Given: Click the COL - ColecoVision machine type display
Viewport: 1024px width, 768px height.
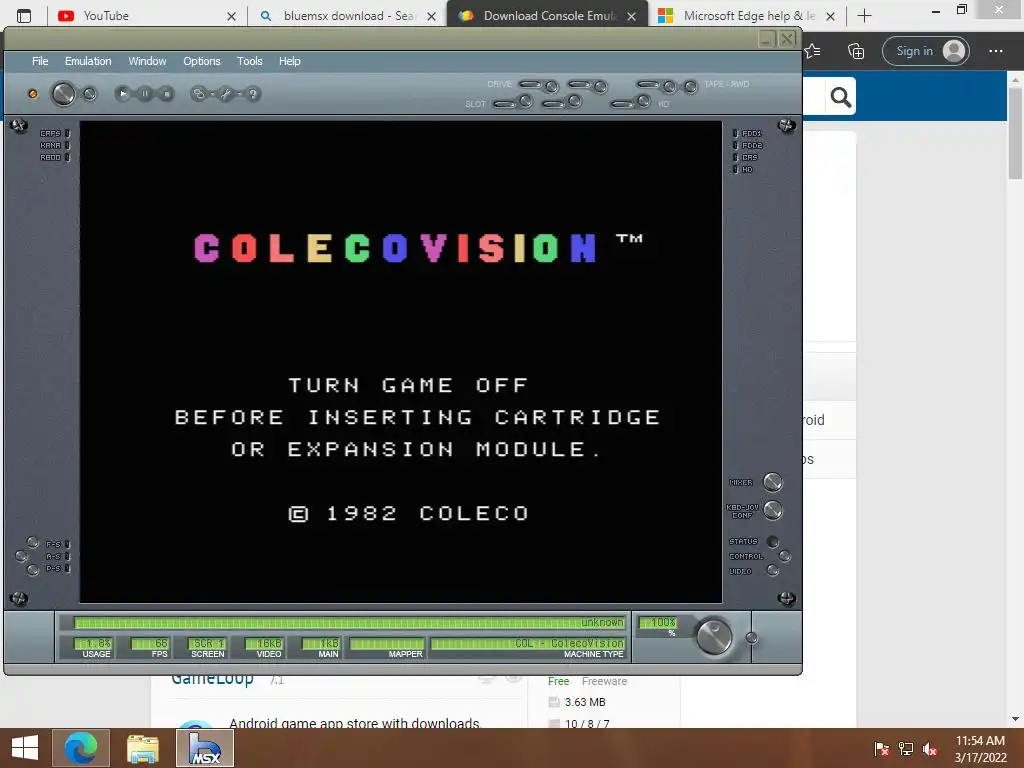Looking at the screenshot, I should pyautogui.click(x=528, y=643).
